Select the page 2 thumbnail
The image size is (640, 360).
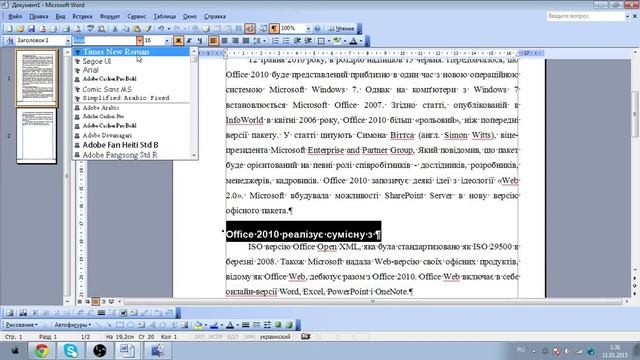click(37, 136)
